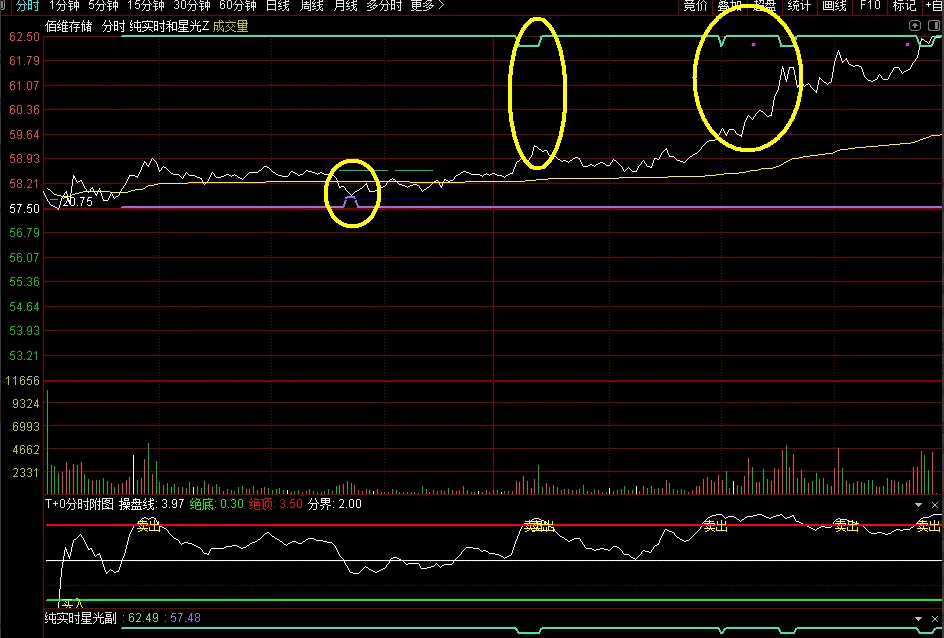Click the 标记 mark button

coord(904,6)
